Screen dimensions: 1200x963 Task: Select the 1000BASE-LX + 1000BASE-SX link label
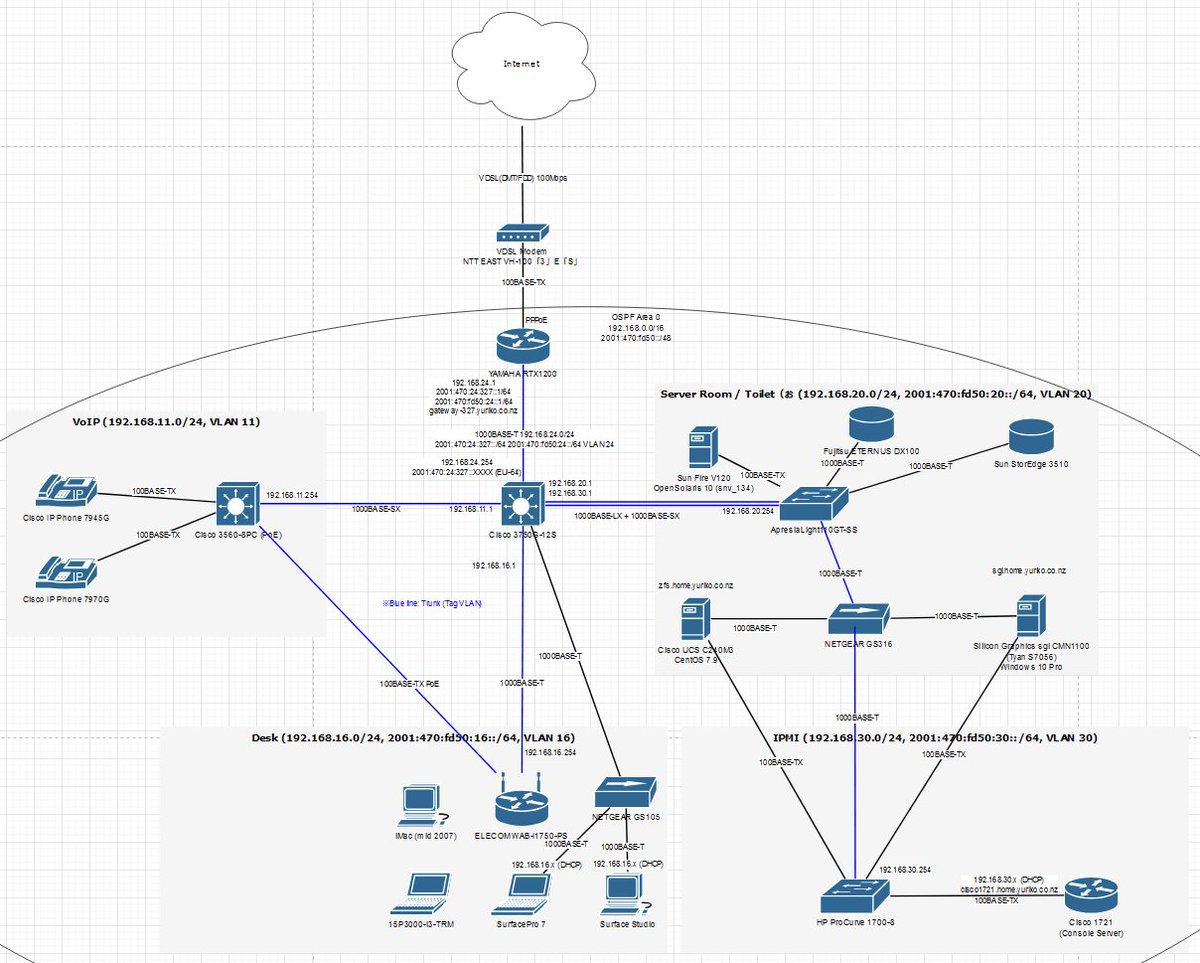(x=627, y=517)
